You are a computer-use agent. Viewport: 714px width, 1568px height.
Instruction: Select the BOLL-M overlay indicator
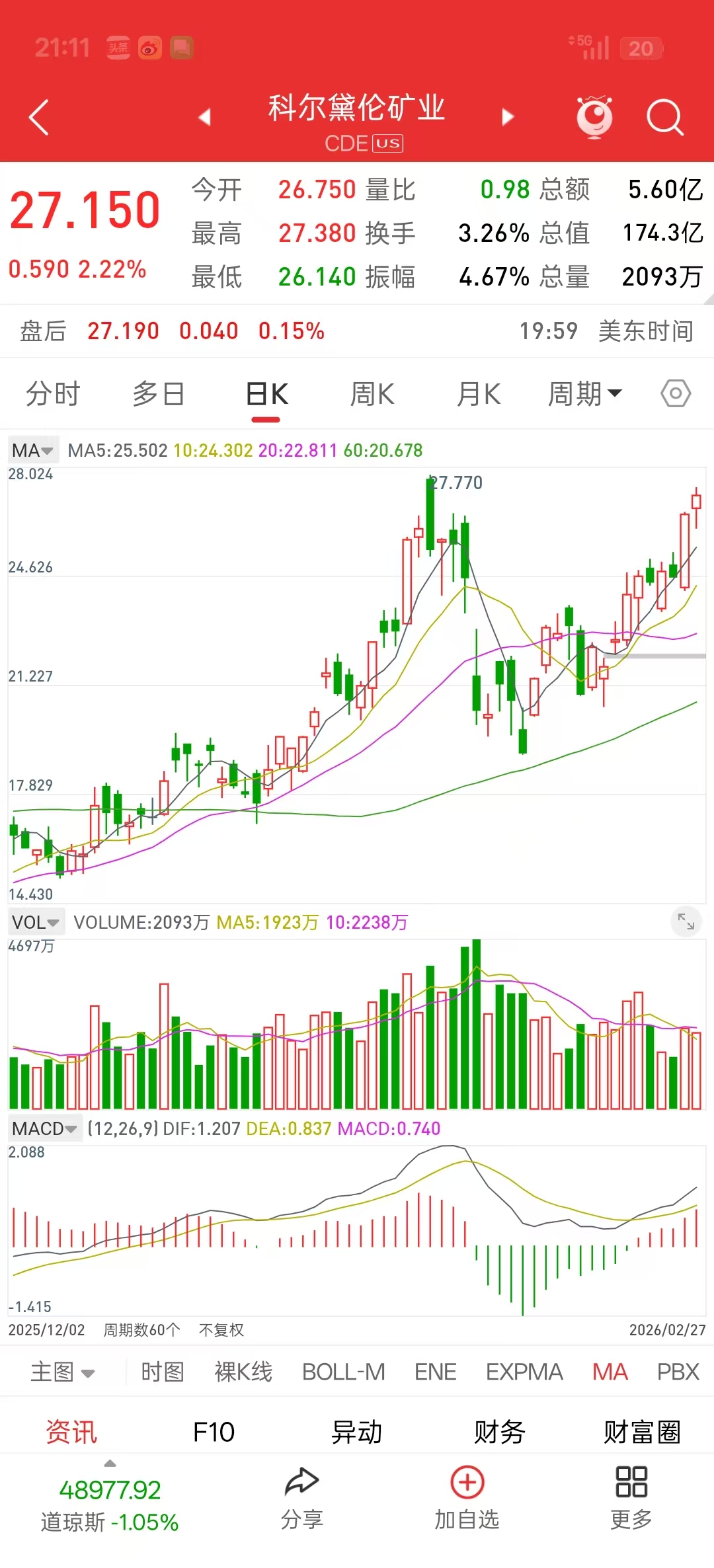[343, 1372]
